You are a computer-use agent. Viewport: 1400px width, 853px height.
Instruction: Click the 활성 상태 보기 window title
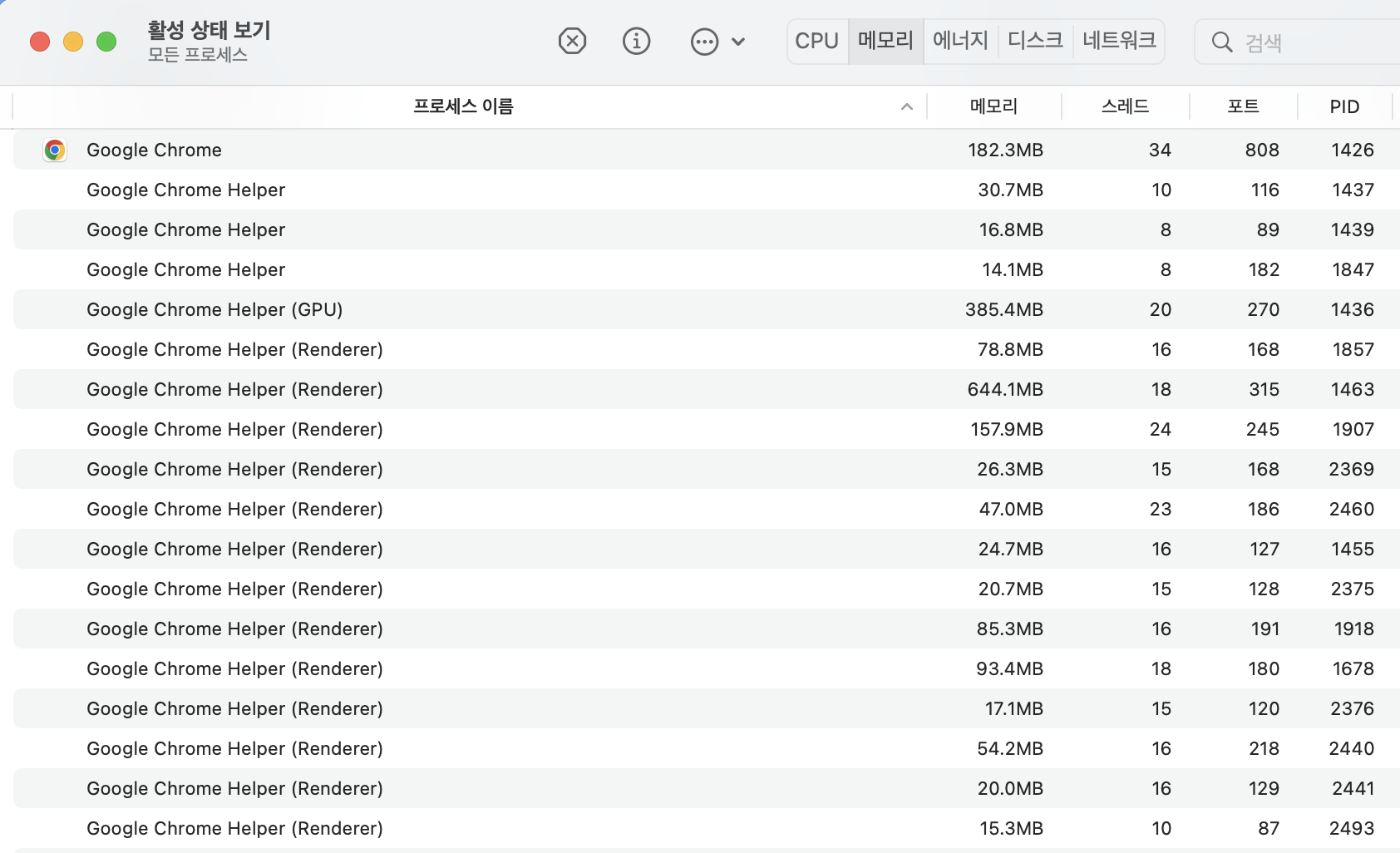(x=210, y=30)
